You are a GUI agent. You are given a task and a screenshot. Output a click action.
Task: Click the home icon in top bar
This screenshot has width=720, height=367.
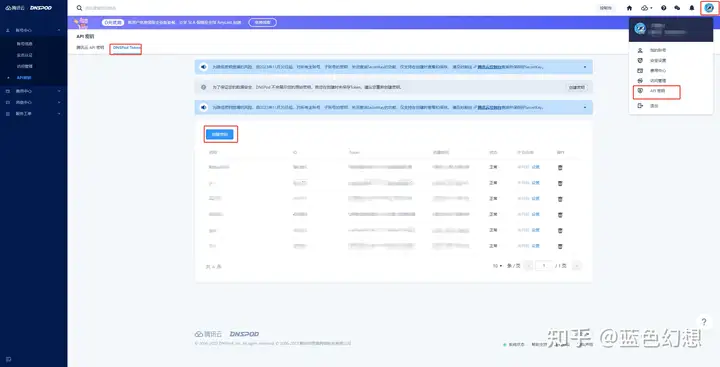629,8
